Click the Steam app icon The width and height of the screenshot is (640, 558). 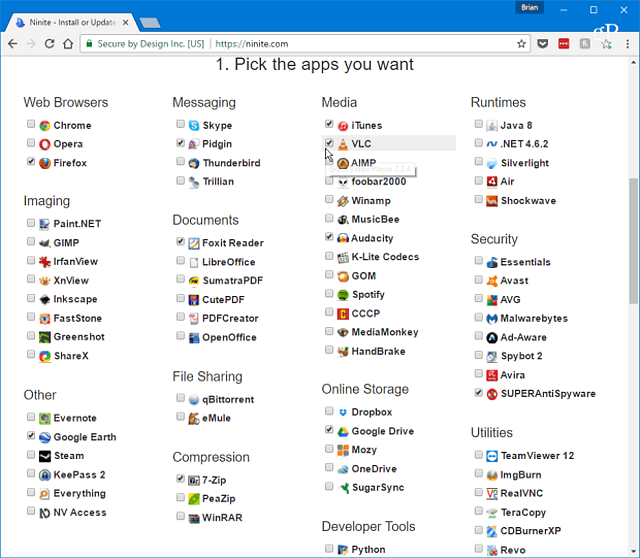coord(44,456)
